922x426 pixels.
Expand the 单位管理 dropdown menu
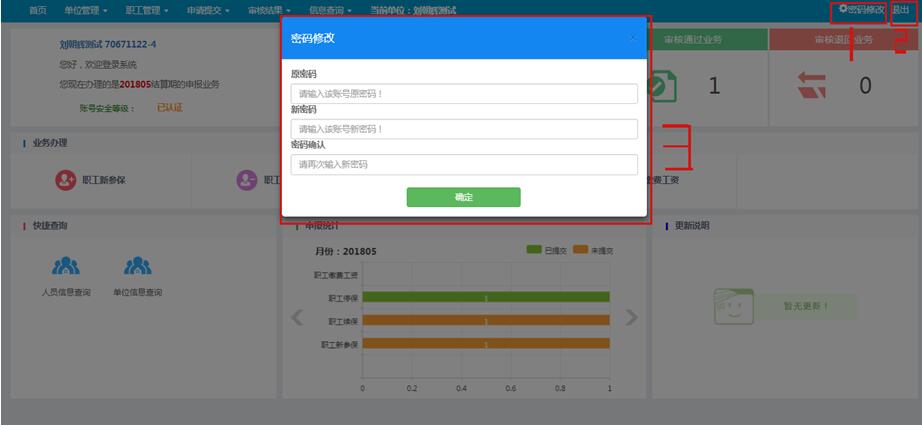tap(84, 10)
